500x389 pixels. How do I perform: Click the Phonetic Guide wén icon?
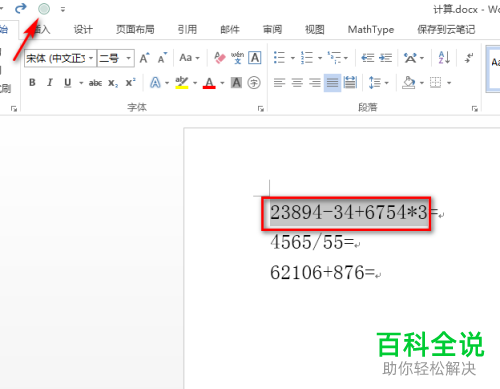(x=237, y=58)
